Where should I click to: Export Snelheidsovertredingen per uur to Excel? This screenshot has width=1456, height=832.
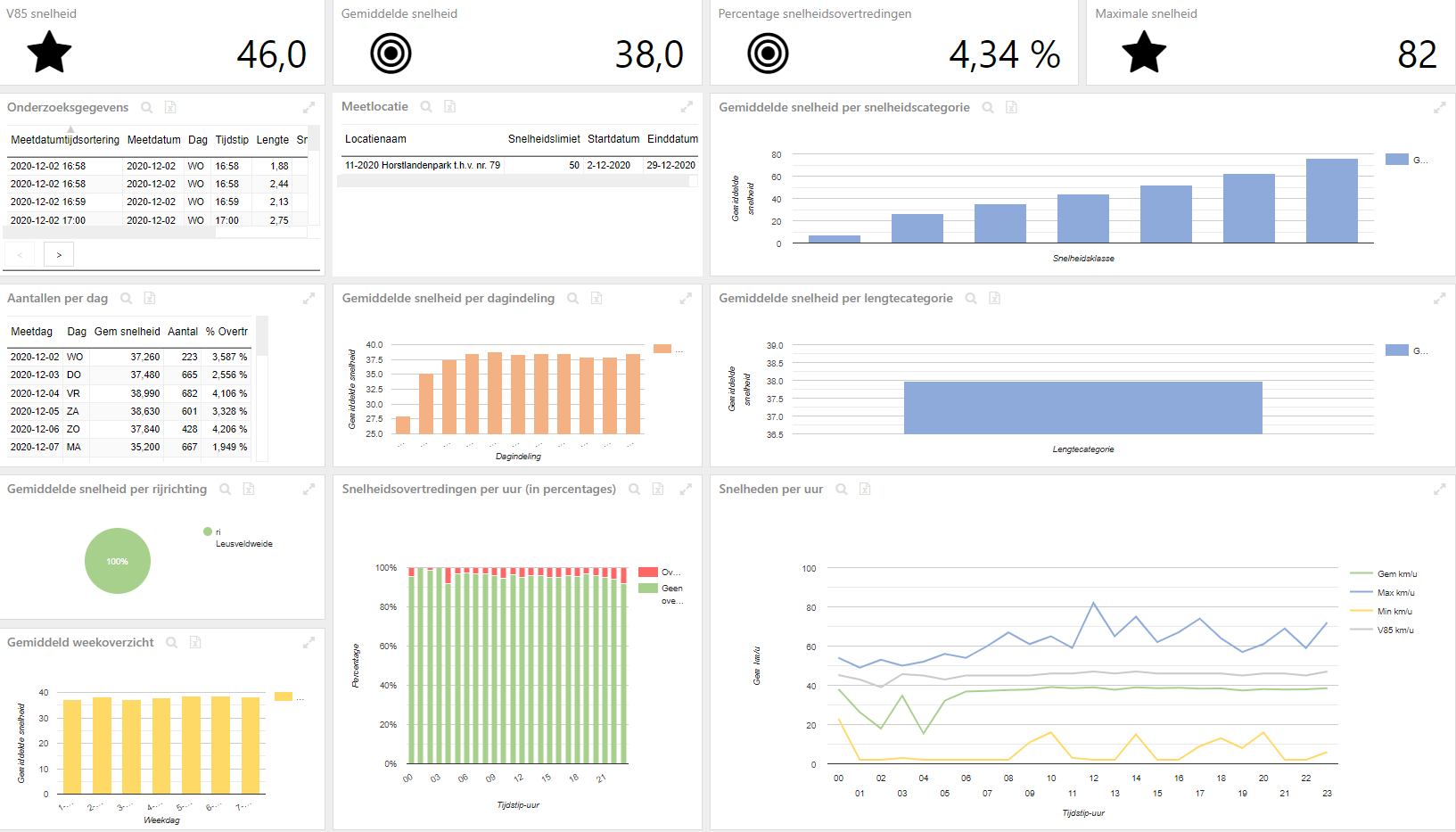(658, 489)
